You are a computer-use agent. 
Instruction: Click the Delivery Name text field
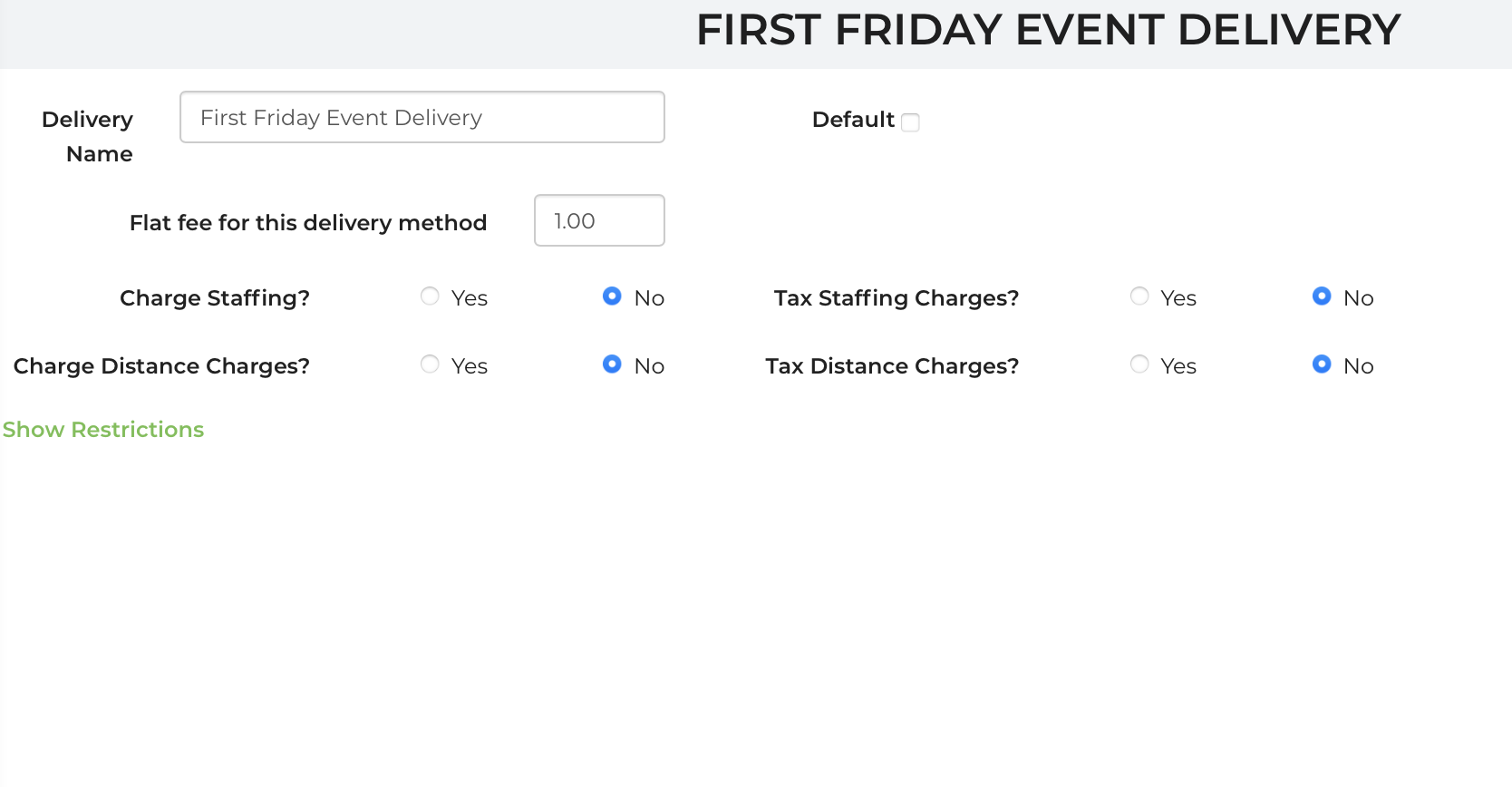422,118
